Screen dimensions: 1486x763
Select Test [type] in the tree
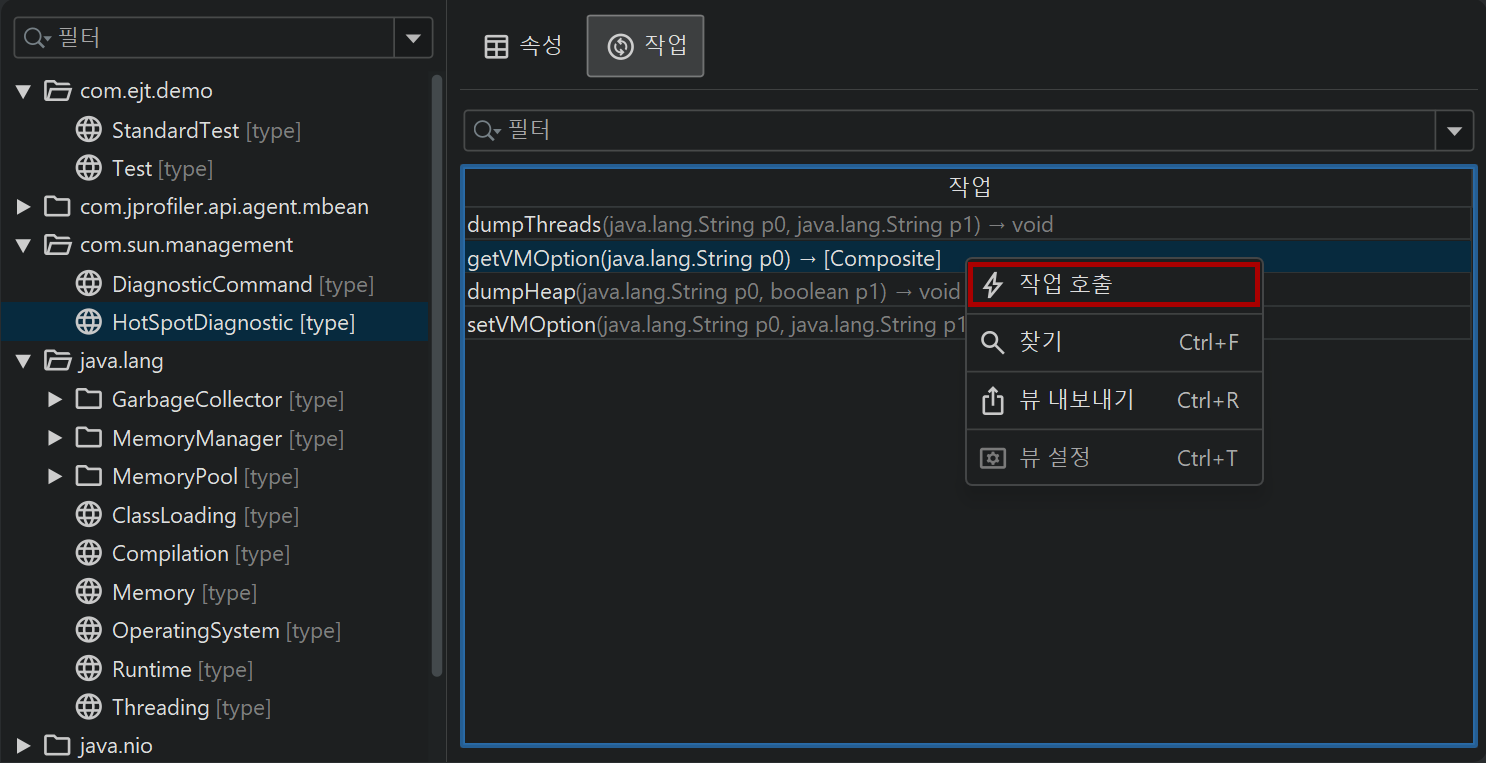click(162, 168)
